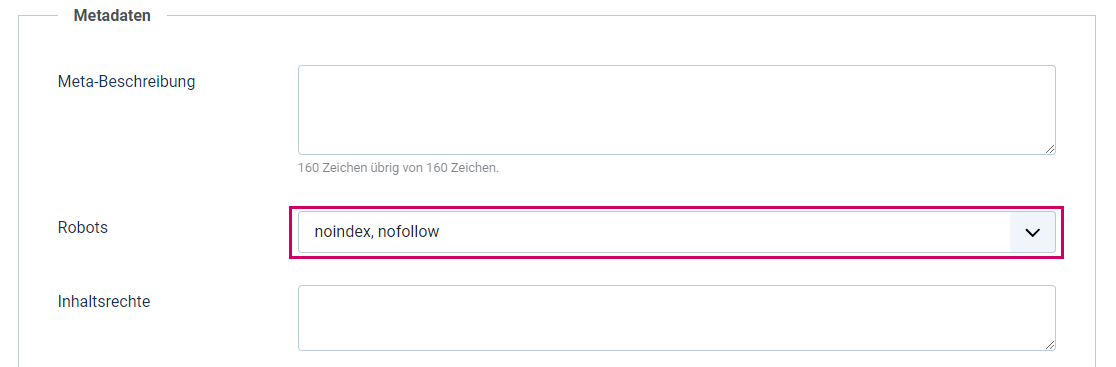1116x367 pixels.
Task: Click the Inhaltsrechte field label
Action: click(104, 302)
